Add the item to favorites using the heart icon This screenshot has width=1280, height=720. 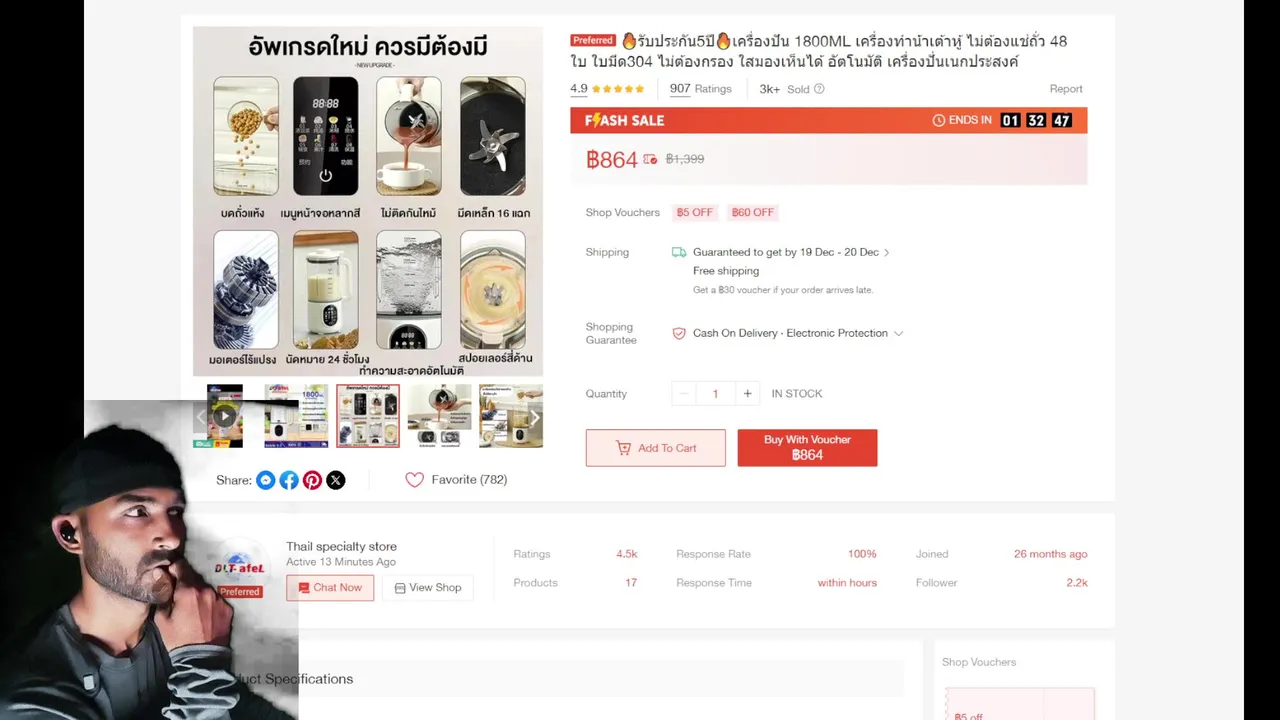point(414,480)
